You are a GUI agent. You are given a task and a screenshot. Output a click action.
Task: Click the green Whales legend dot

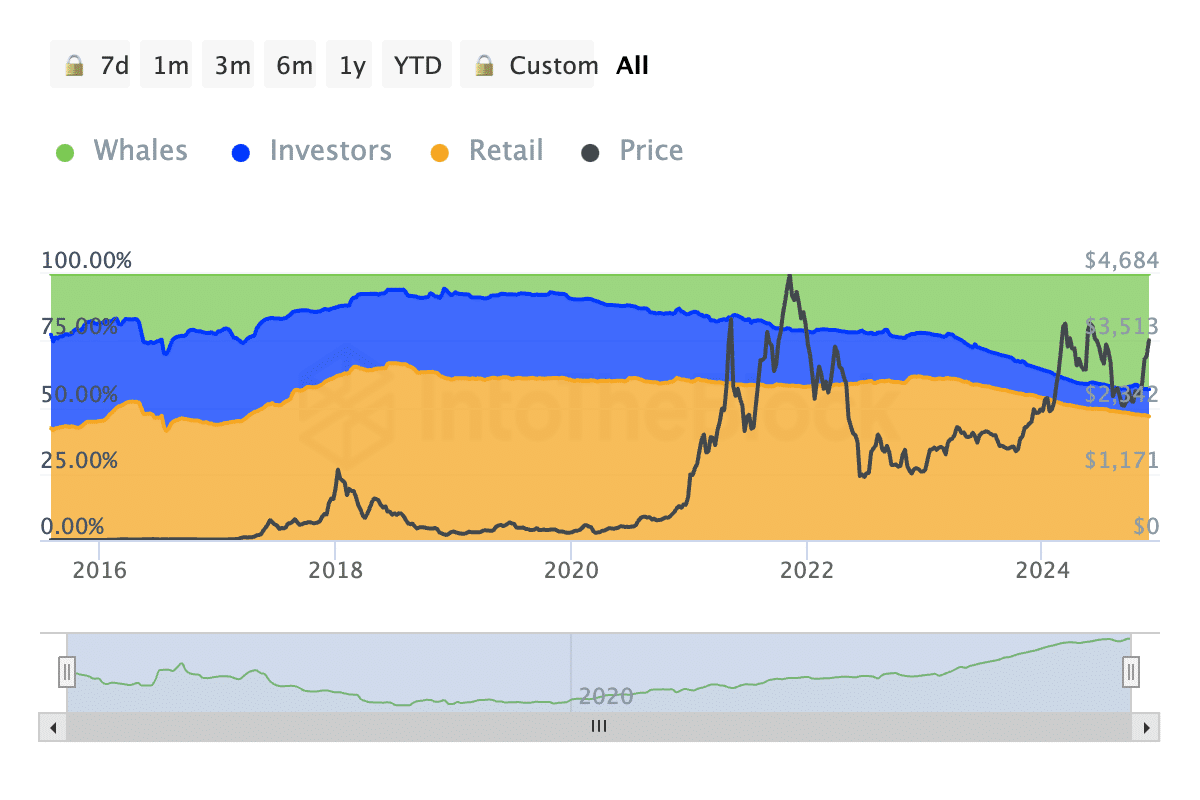coord(65,150)
